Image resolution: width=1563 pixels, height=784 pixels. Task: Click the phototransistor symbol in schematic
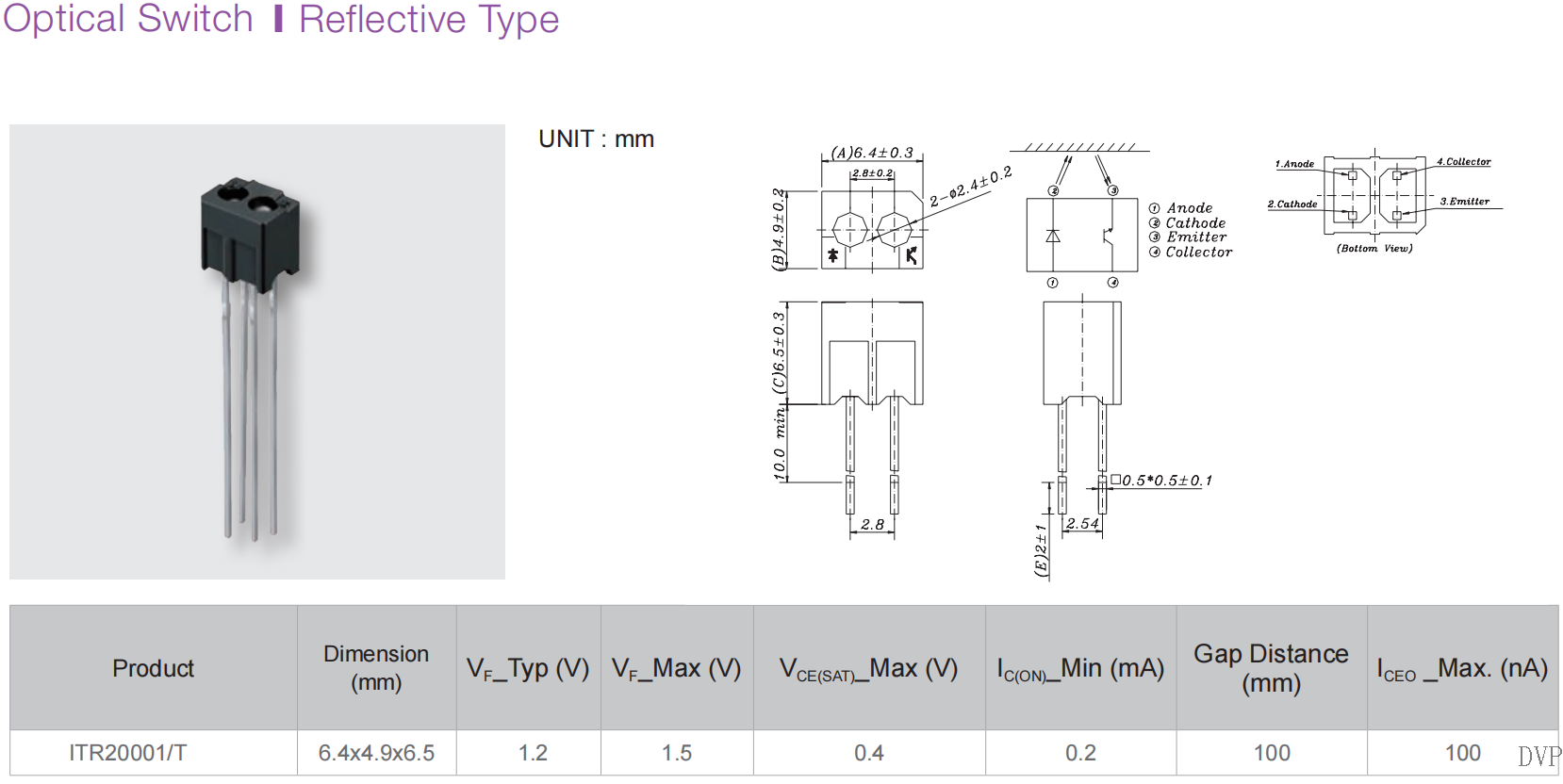point(1110,235)
